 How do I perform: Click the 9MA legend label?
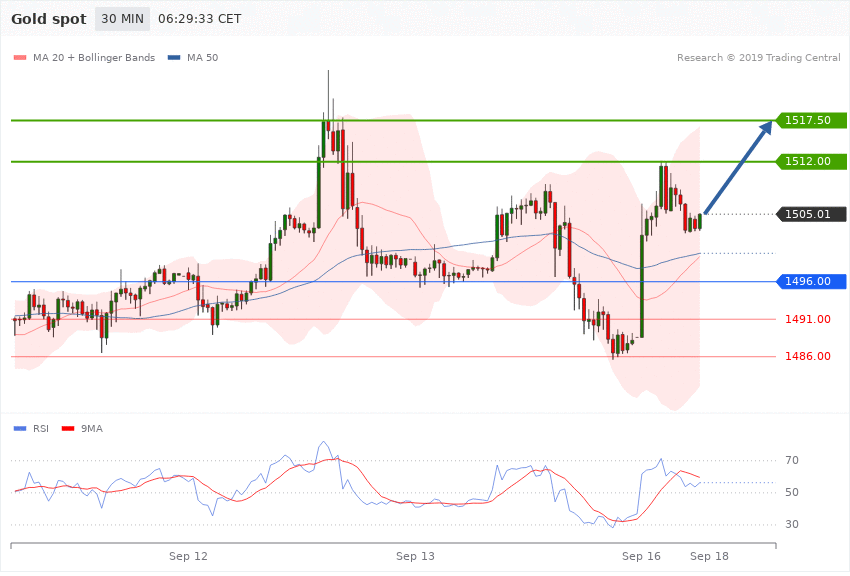coord(92,429)
